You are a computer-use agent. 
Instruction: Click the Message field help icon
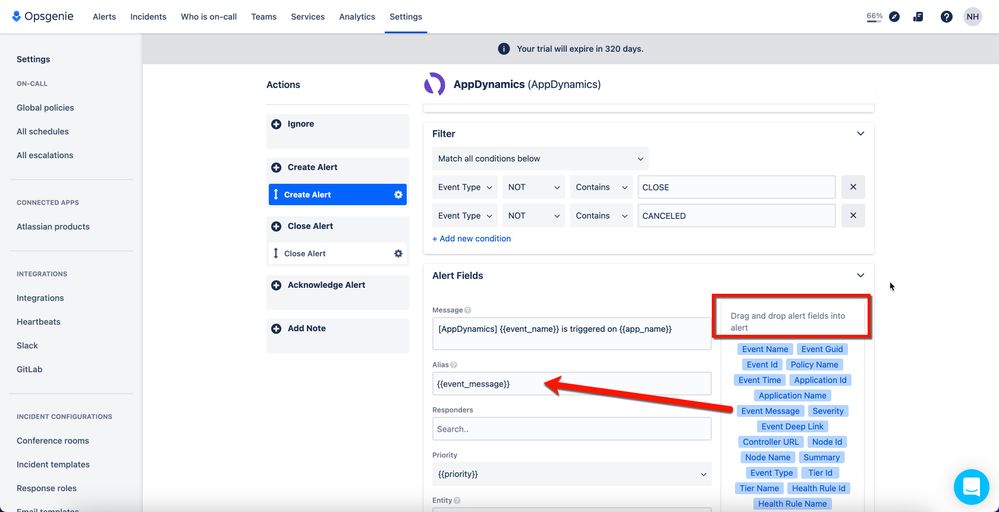468,310
